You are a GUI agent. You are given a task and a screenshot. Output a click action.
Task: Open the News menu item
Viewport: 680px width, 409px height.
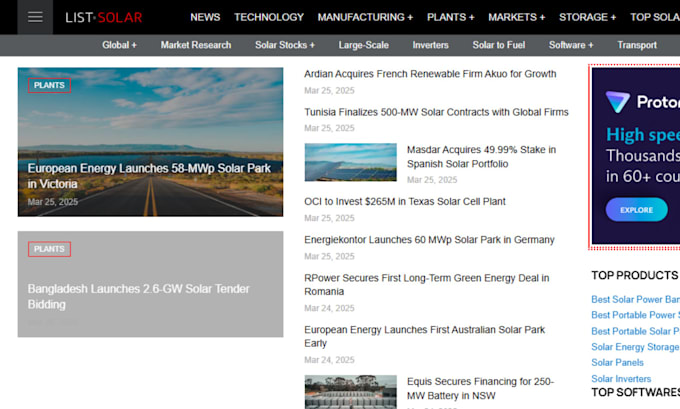coord(205,17)
